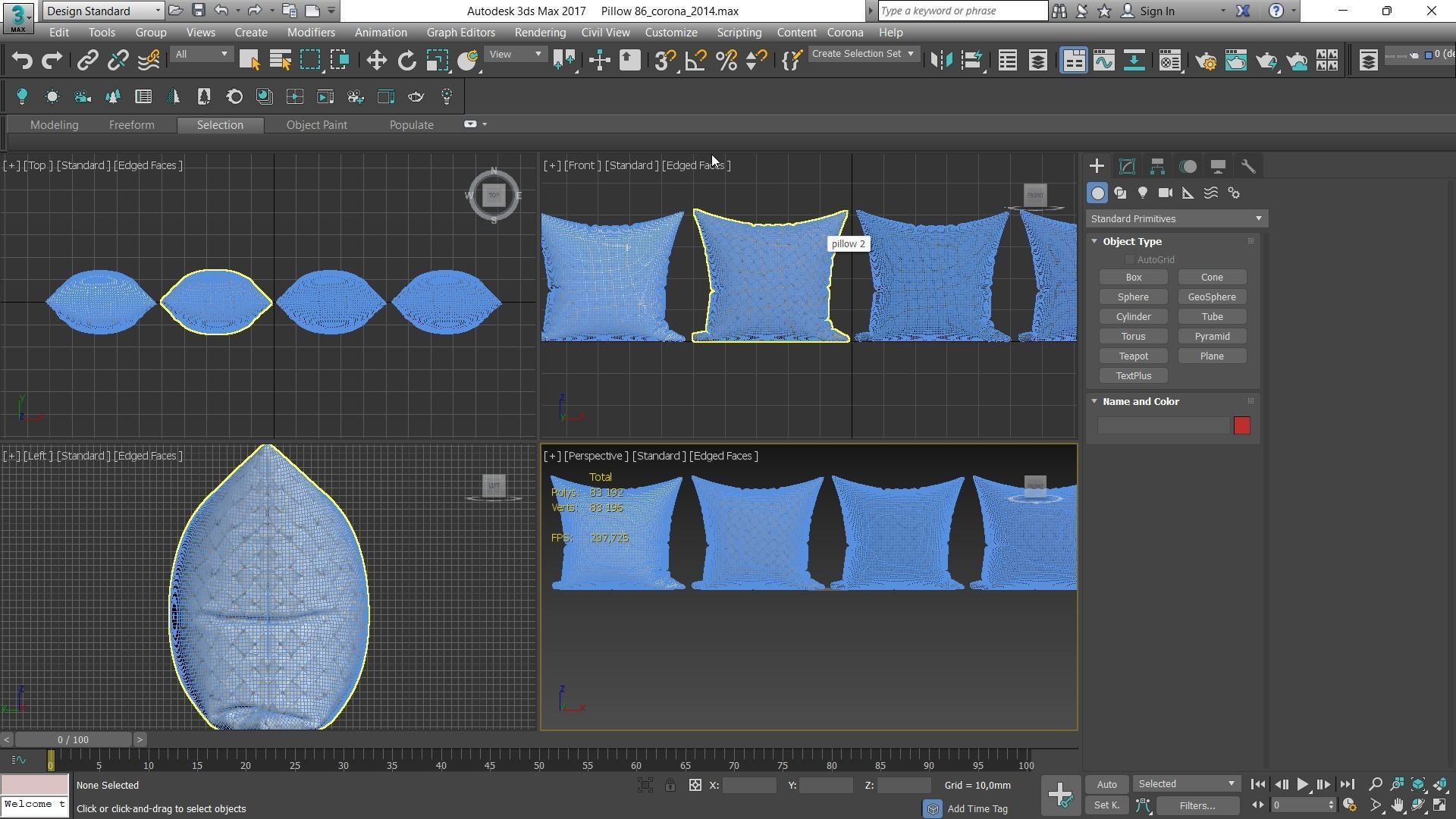Open the Create Selection Set dropdown
Image resolution: width=1456 pixels, height=819 pixels.
click(863, 54)
